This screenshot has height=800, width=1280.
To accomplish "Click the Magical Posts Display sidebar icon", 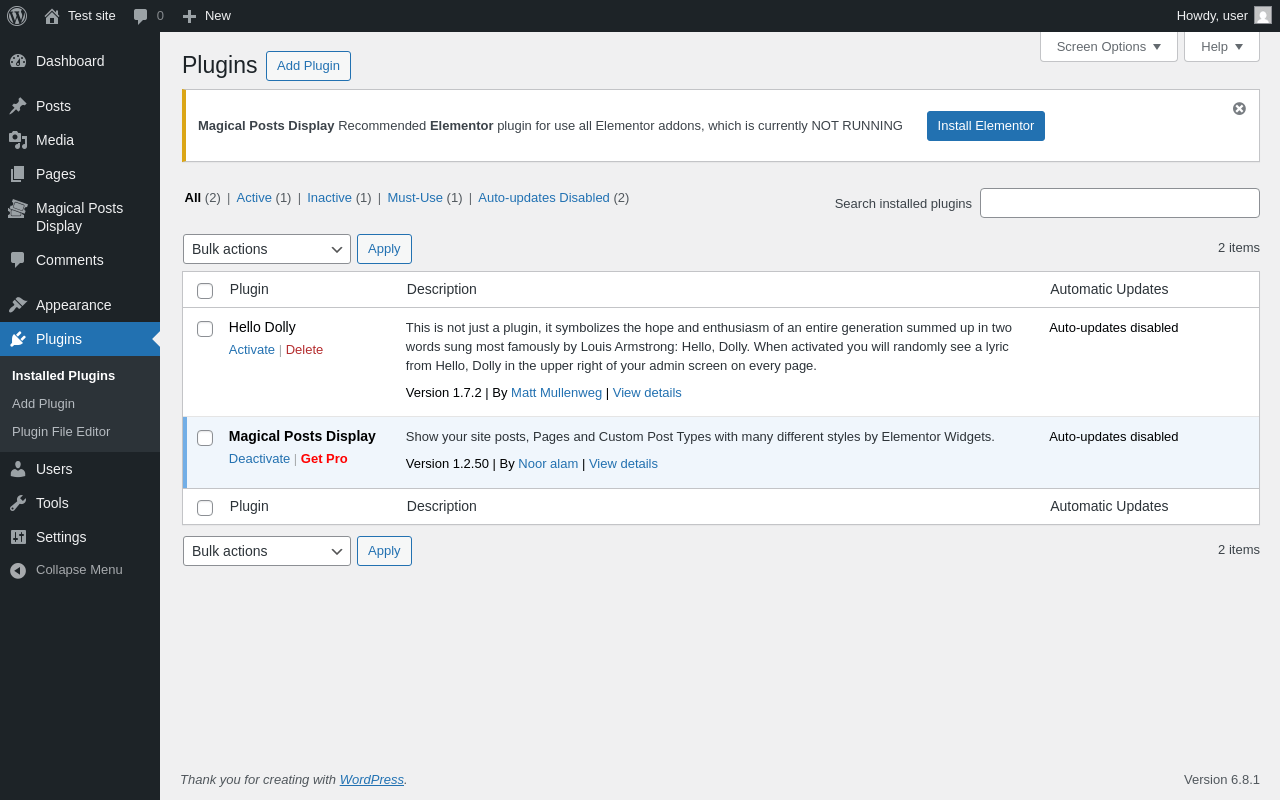I will point(18,208).
